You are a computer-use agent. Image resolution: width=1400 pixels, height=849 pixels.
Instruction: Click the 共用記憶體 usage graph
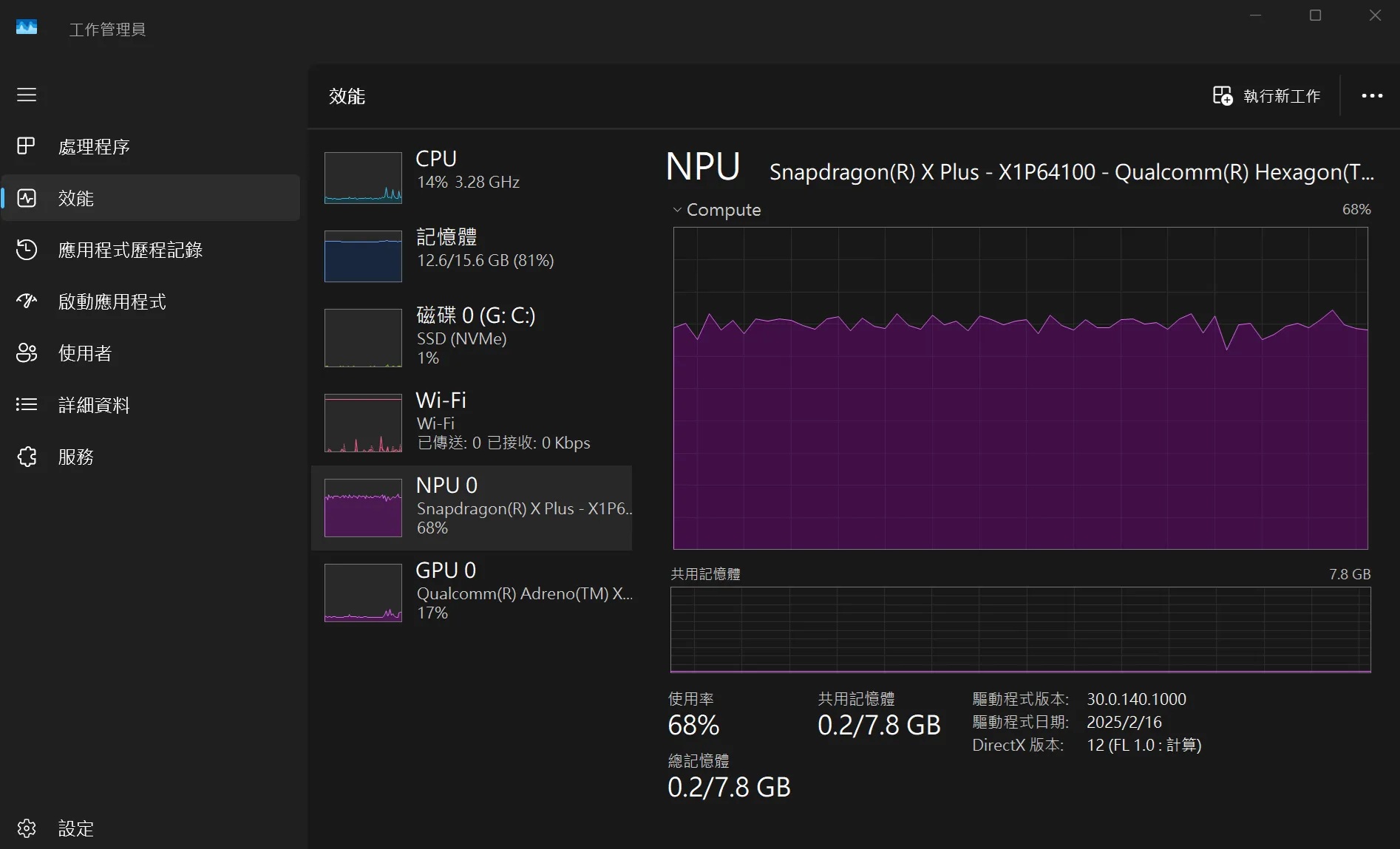click(1020, 630)
